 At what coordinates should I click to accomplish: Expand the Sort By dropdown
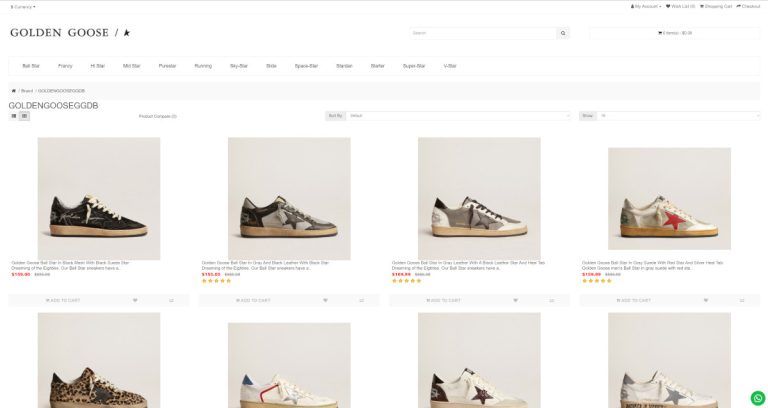point(458,116)
